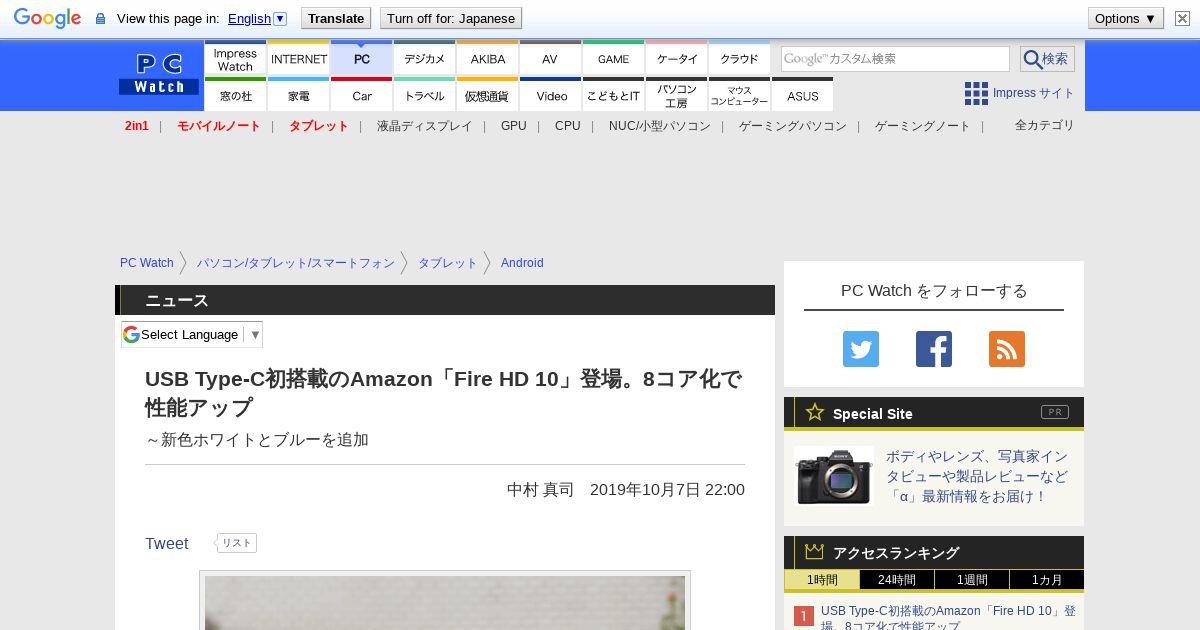Open Video nav tab
Viewport: 1200px width, 630px height.
551,95
